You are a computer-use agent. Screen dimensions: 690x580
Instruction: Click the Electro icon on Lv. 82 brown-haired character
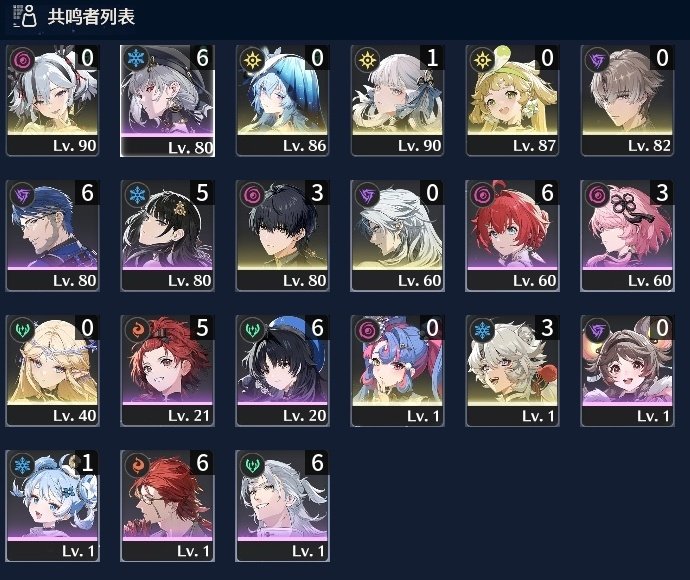coord(597,59)
